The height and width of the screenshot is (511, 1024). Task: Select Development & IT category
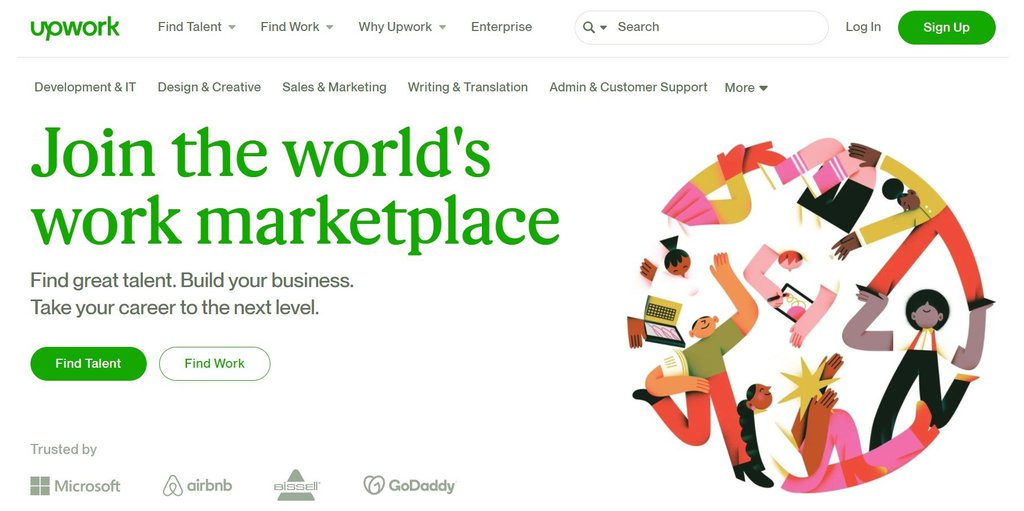point(85,87)
